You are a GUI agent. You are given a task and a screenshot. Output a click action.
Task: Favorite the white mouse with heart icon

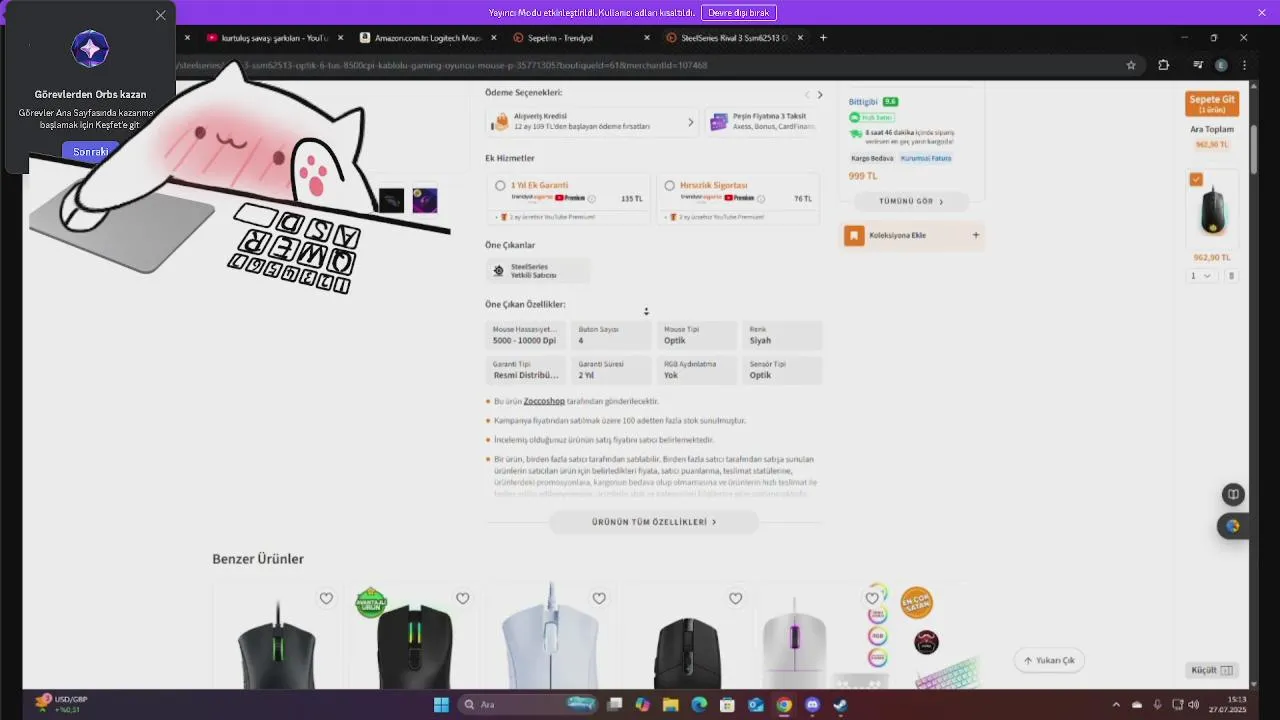[599, 598]
